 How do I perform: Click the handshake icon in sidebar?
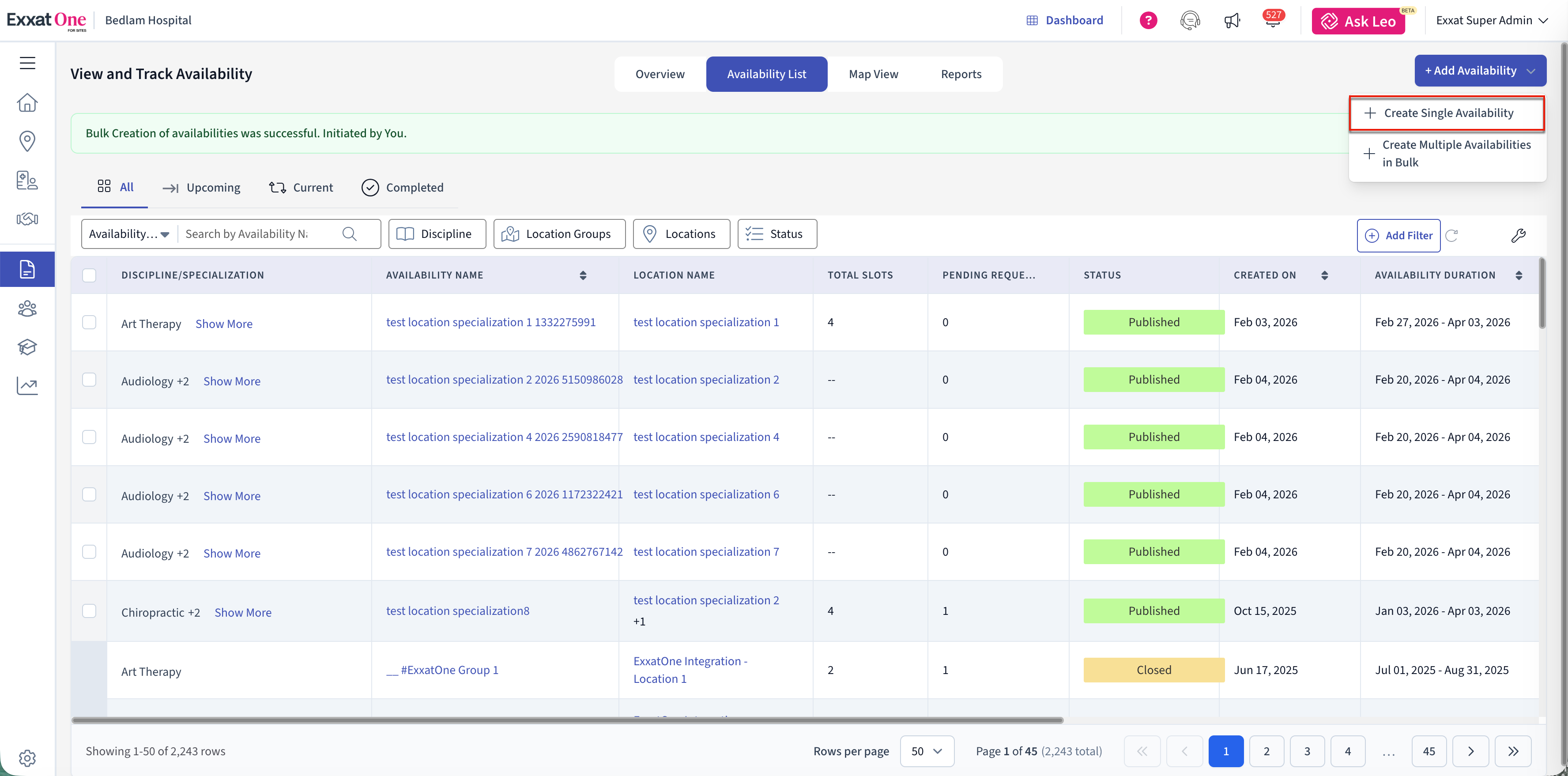point(27,218)
